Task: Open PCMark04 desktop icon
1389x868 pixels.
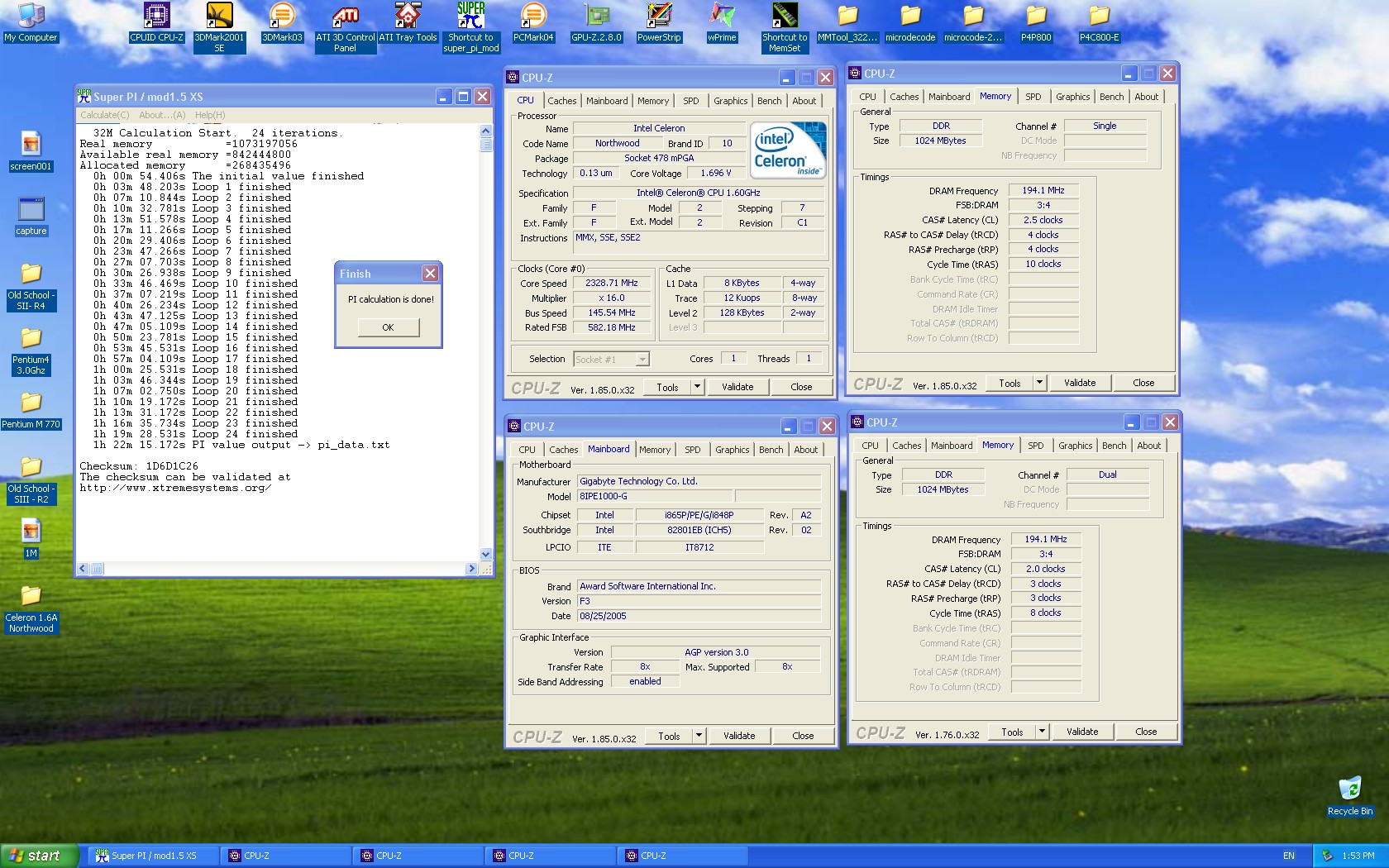Action: tap(533, 22)
